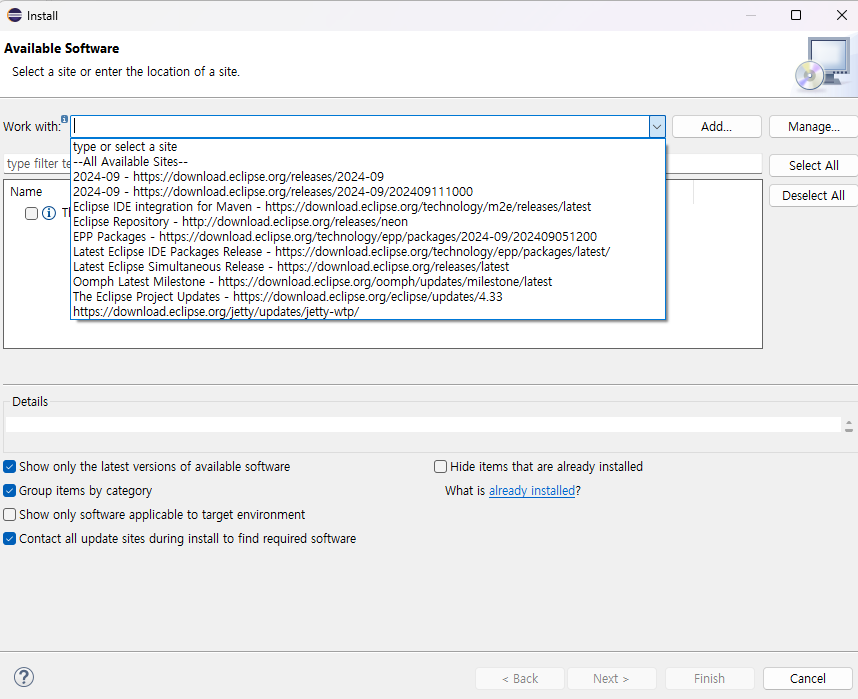The image size is (858, 699).
Task: Choose The Eclipse Project Updates 4.33
Action: coord(368,297)
